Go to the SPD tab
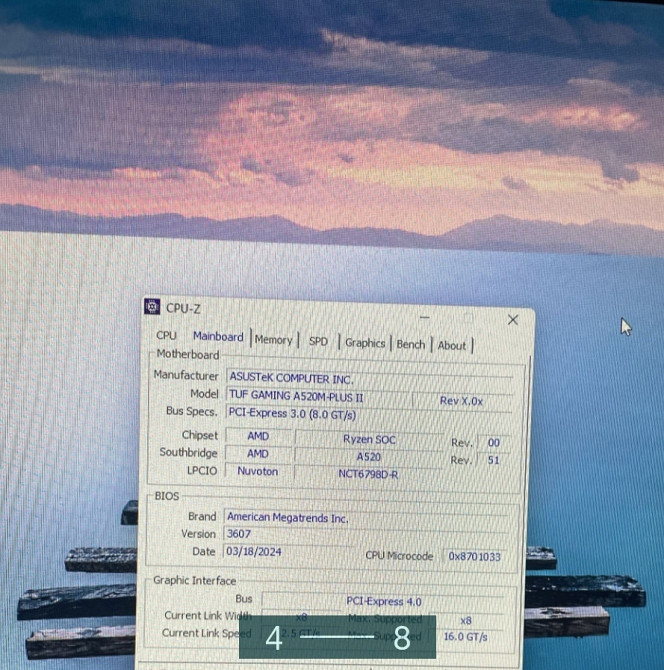This screenshot has width=664, height=670. click(318, 341)
